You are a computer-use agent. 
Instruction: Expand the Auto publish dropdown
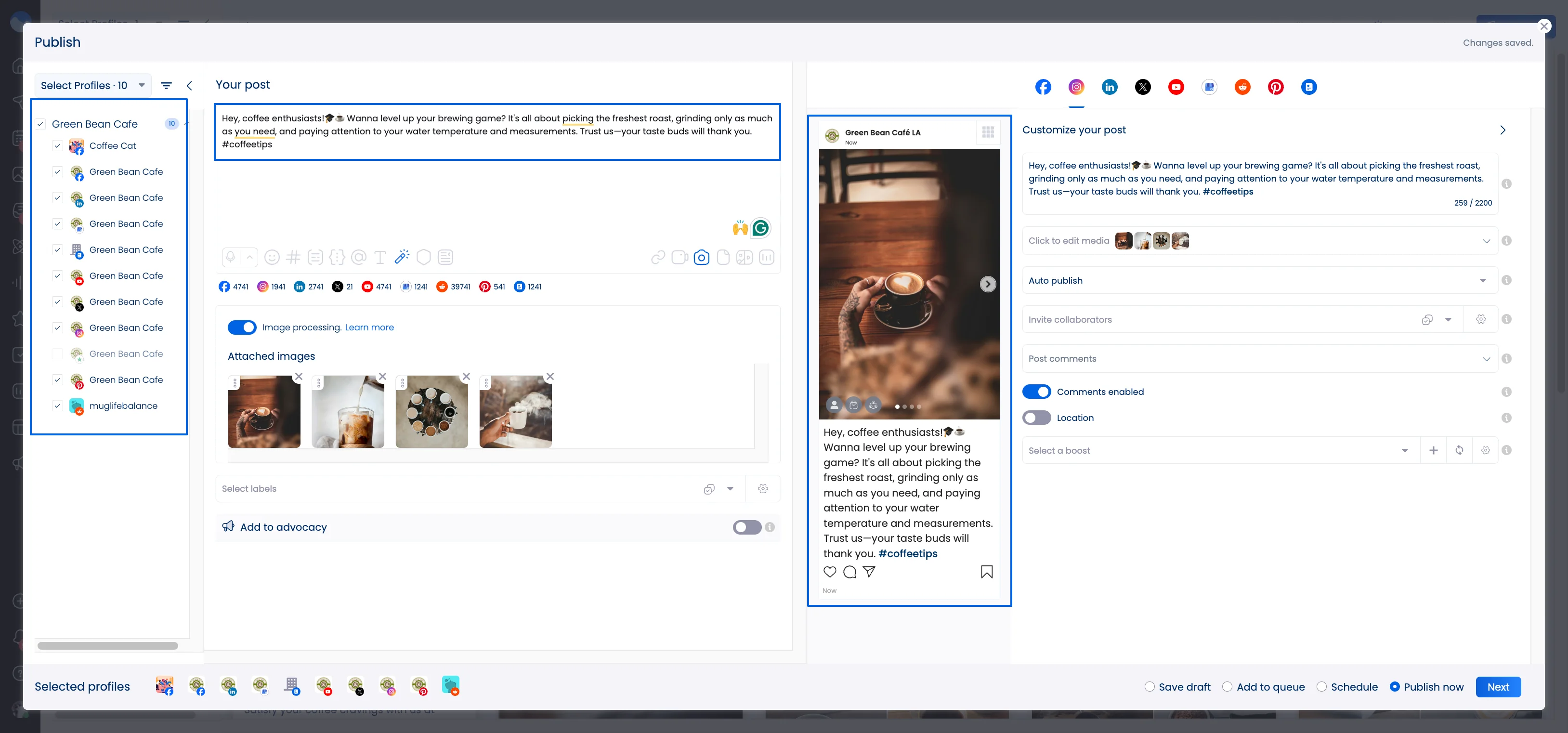[1259, 281]
